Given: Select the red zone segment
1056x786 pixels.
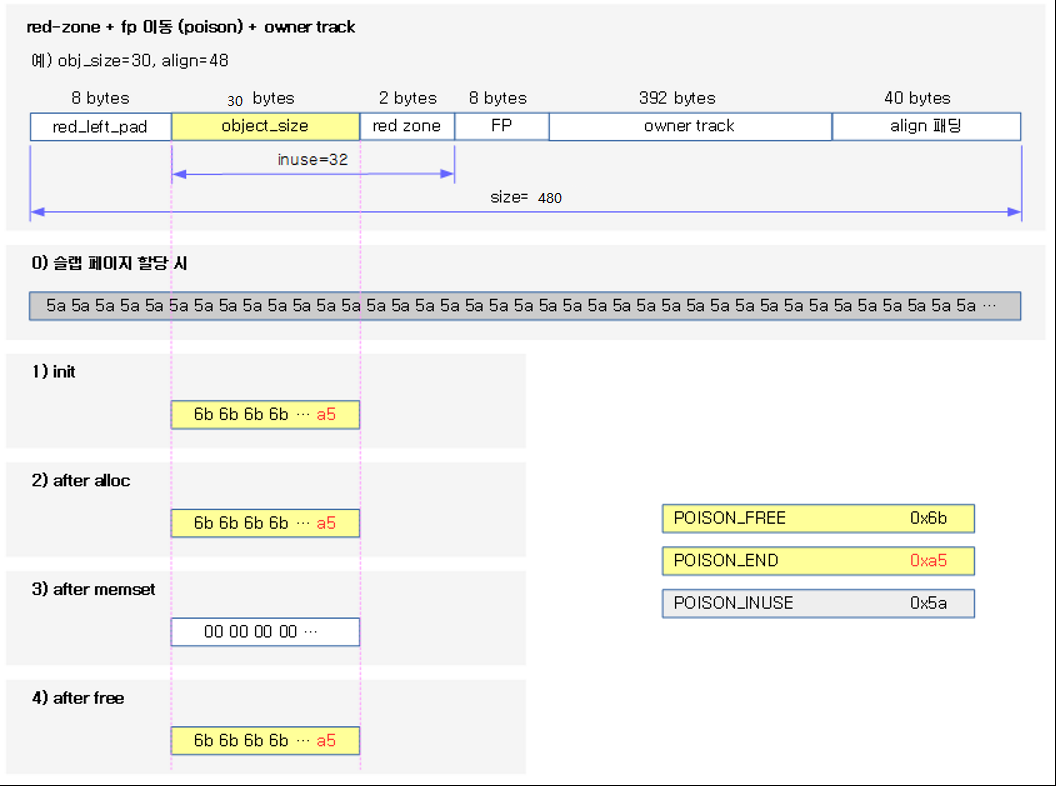Looking at the screenshot, I should coord(406,126).
